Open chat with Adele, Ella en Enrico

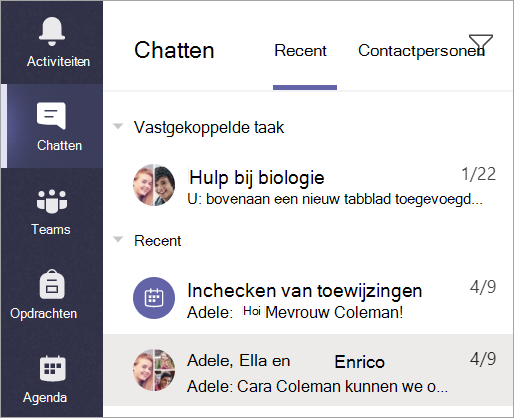click(x=308, y=370)
